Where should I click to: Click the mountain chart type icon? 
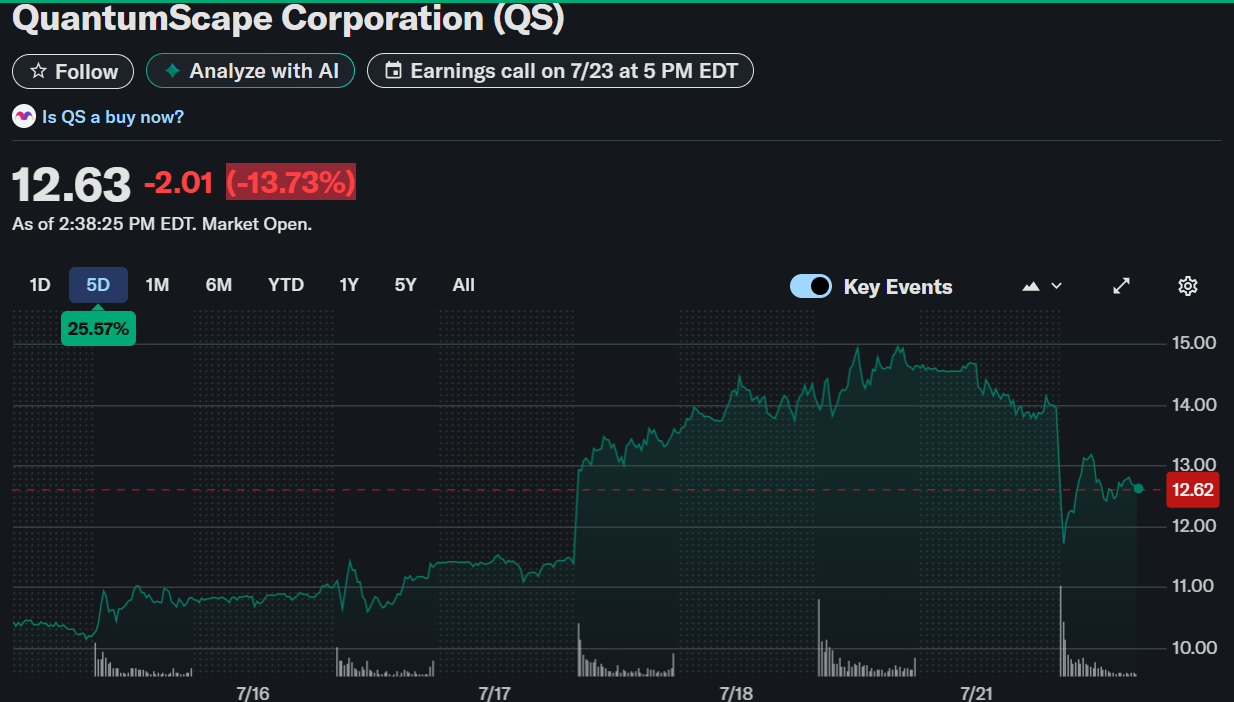1031,287
